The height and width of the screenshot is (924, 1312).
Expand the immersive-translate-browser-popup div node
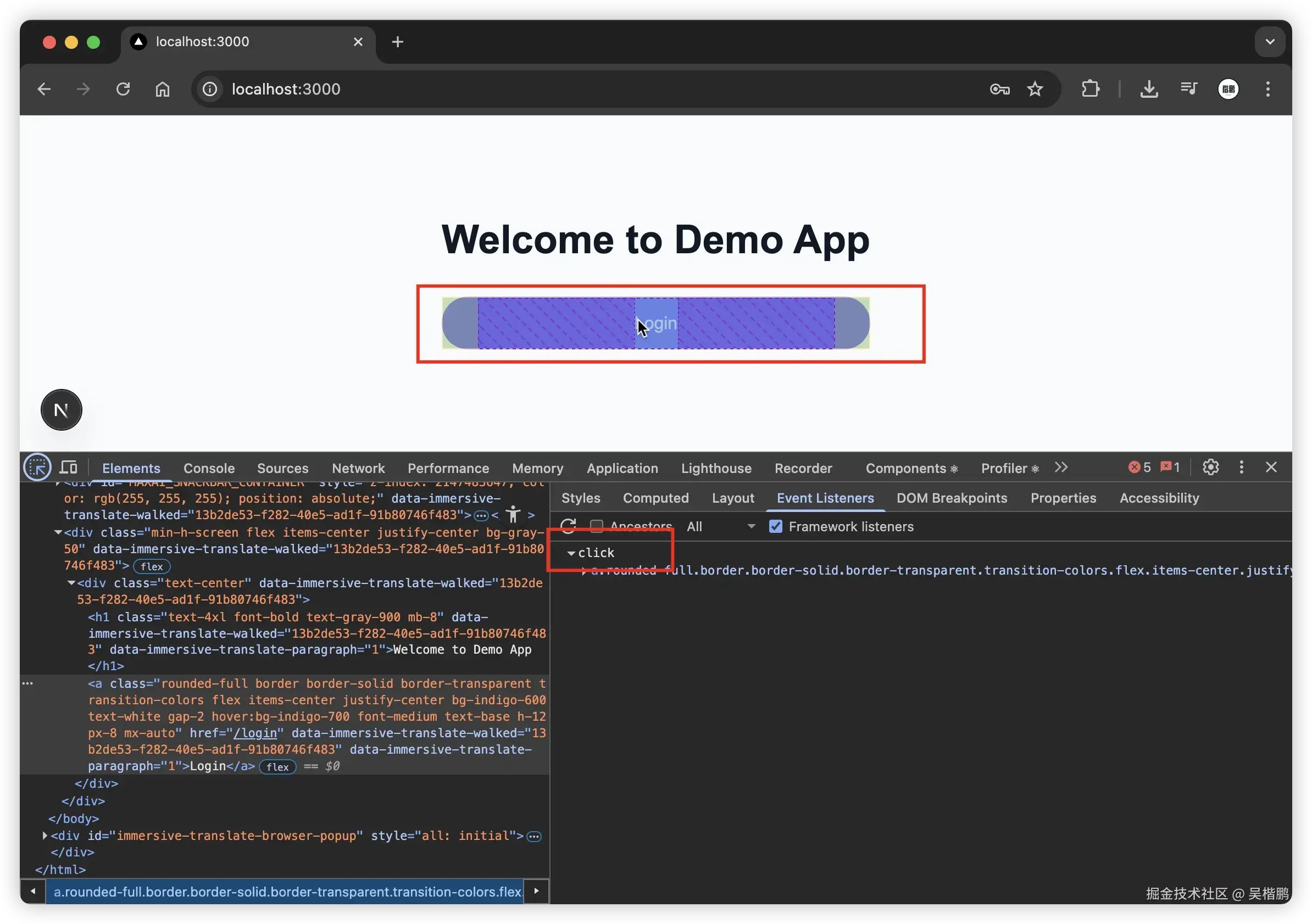tap(46, 836)
